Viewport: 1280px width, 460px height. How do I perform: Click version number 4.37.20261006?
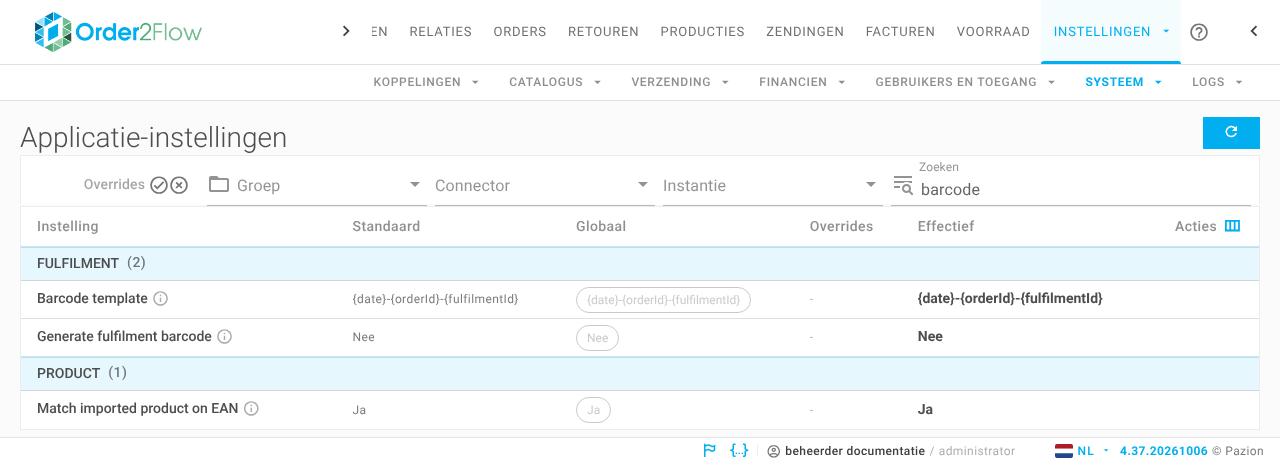[x=1164, y=451]
